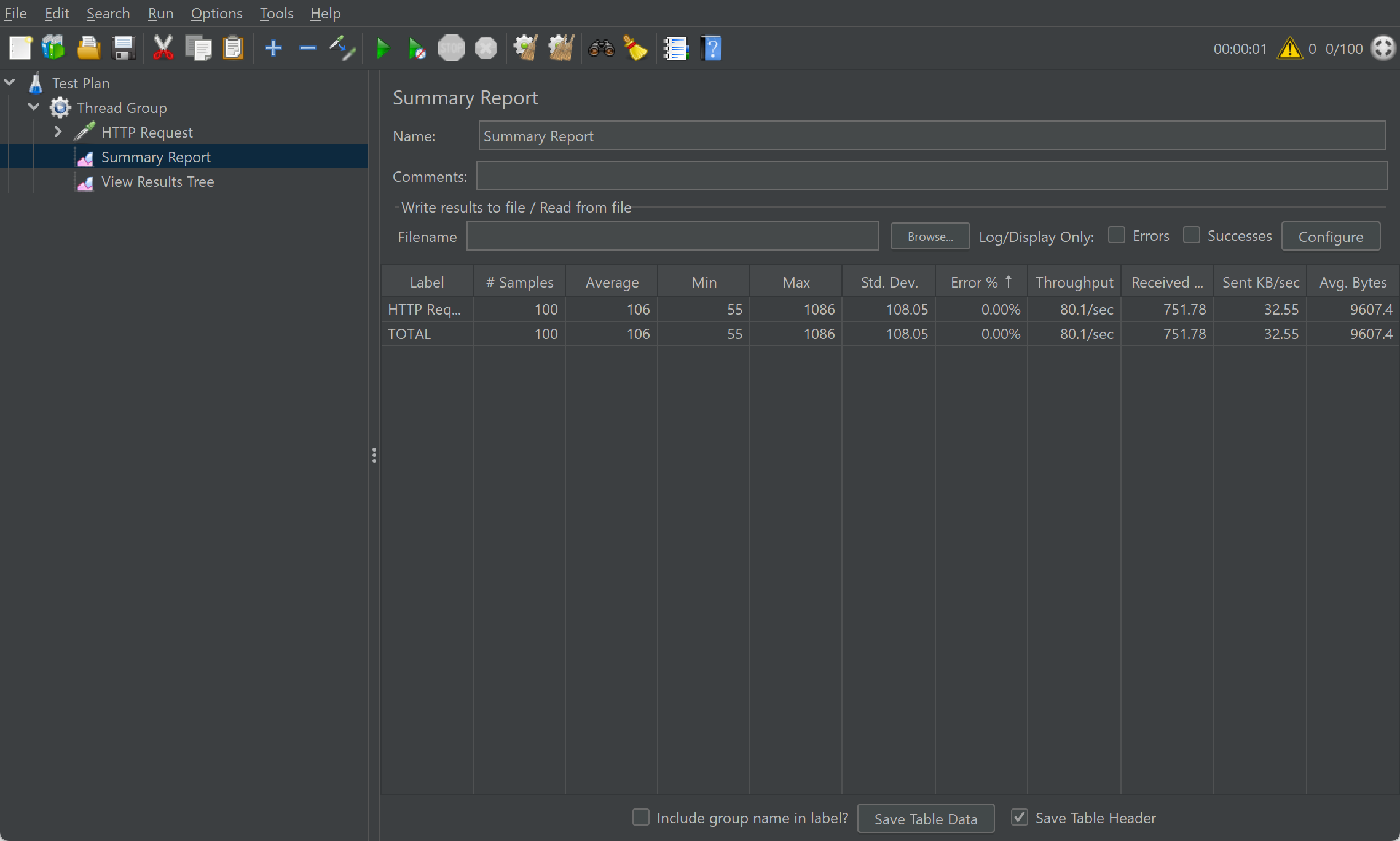Click the yellow warning triangle log indicator
The height and width of the screenshot is (841, 1400).
[x=1289, y=49]
